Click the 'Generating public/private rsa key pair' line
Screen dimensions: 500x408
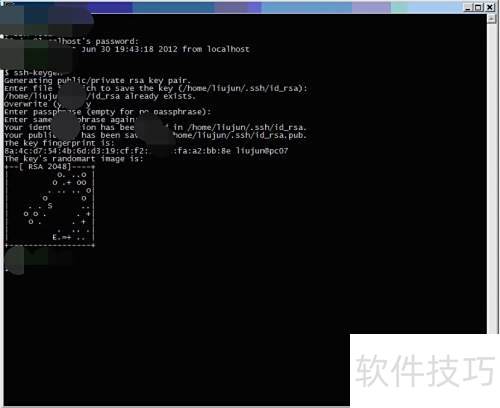tap(97, 81)
